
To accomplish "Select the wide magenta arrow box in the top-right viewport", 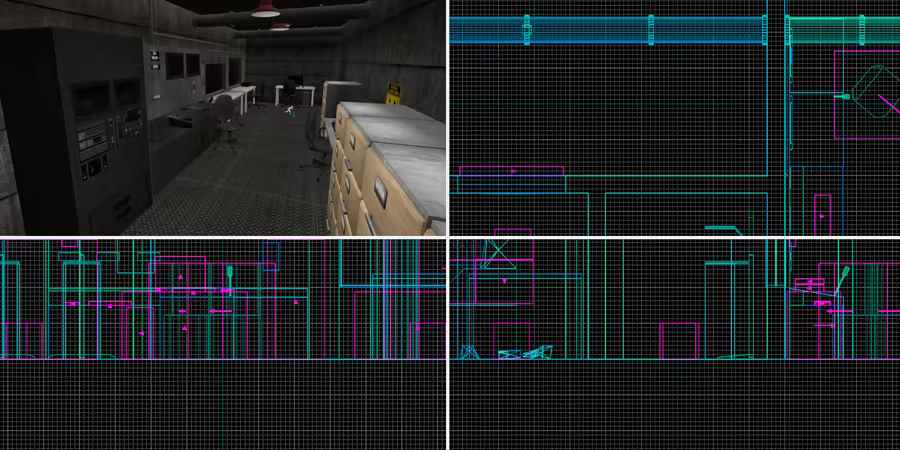I will tap(511, 171).
